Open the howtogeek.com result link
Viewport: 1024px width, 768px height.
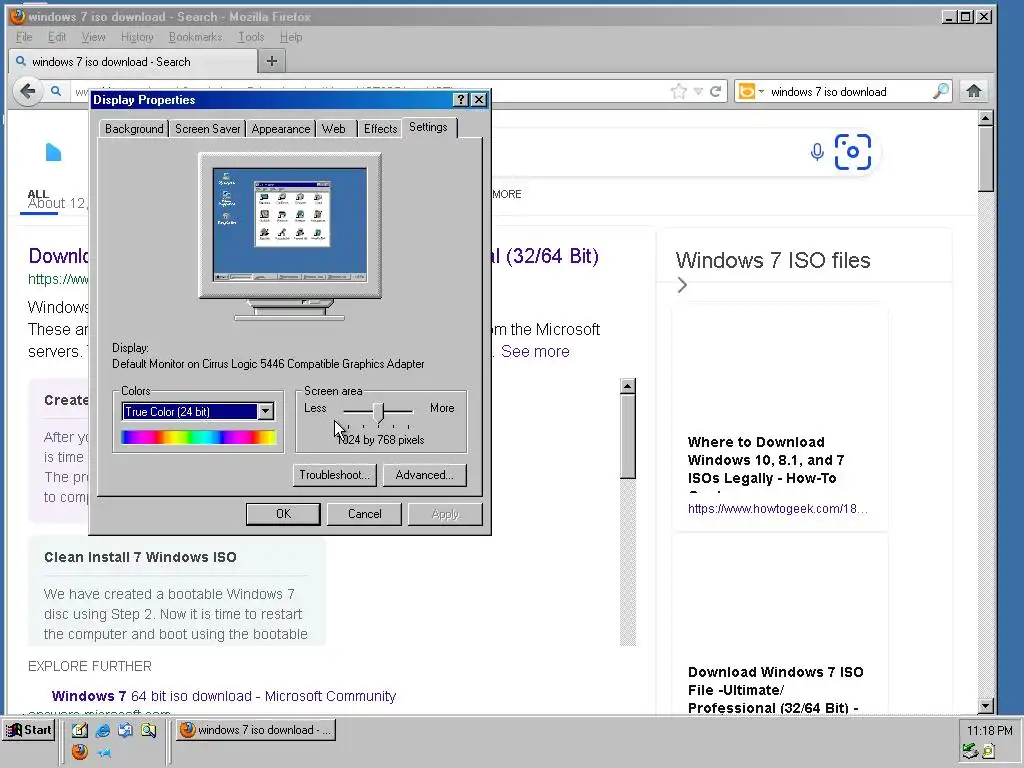(777, 509)
